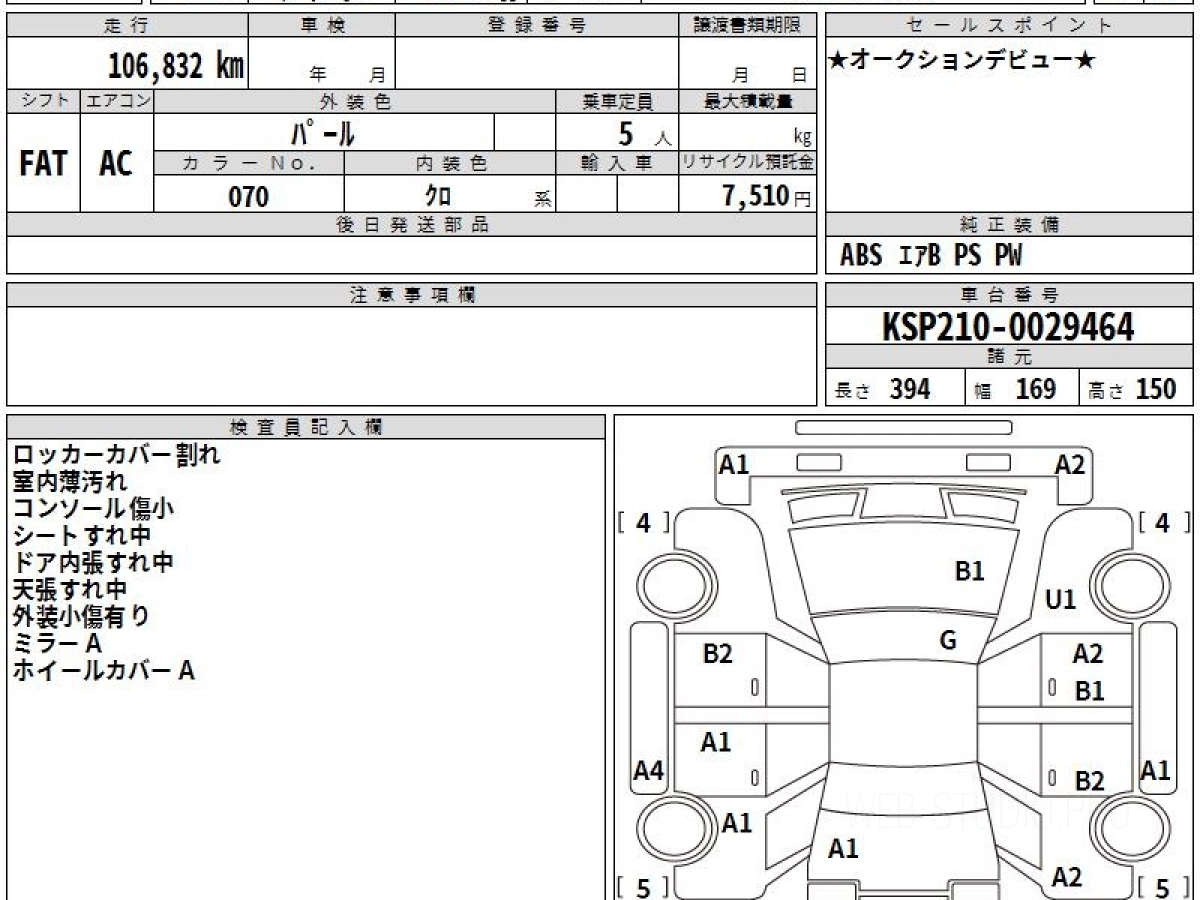Select the note 室内薄汚れ

coord(70,481)
